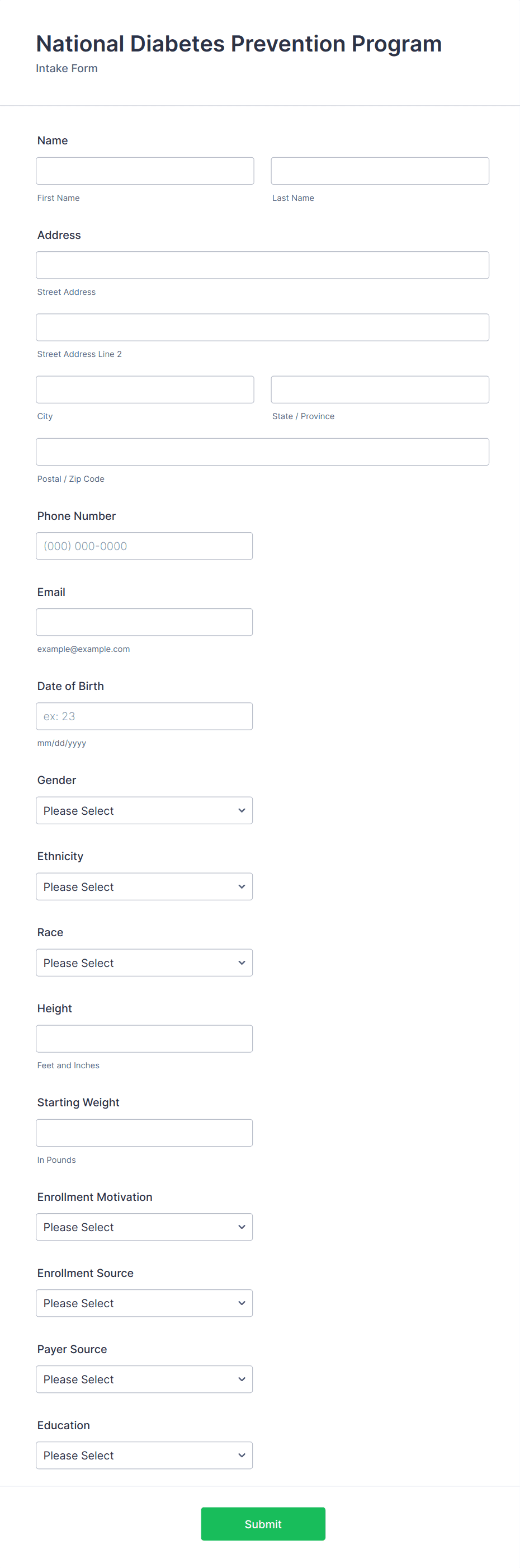520x1568 pixels.
Task: Expand the Payer Source dropdown
Action: coord(144,1379)
